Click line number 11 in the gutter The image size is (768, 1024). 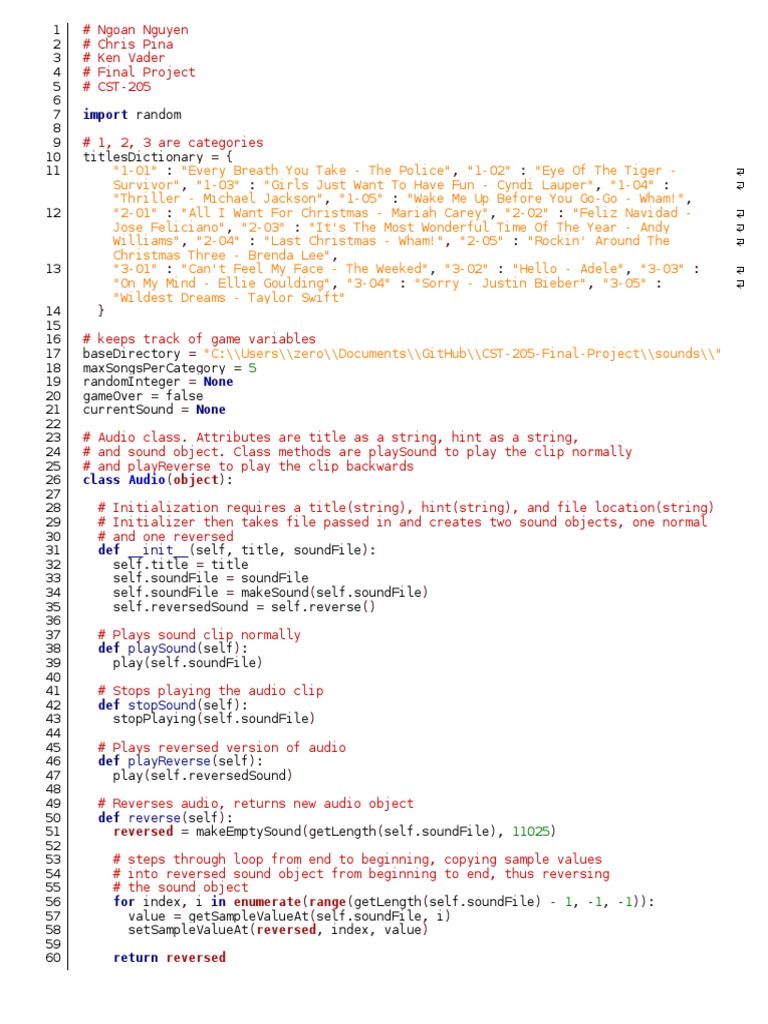click(x=54, y=171)
